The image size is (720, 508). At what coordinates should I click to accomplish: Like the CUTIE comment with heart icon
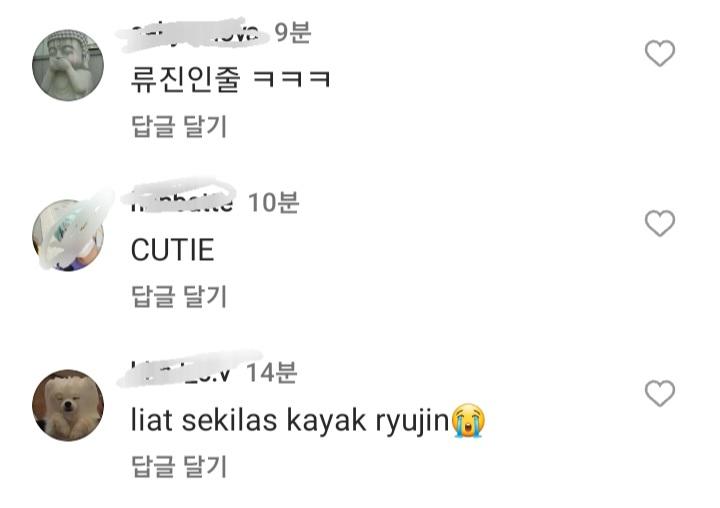[x=660, y=223]
